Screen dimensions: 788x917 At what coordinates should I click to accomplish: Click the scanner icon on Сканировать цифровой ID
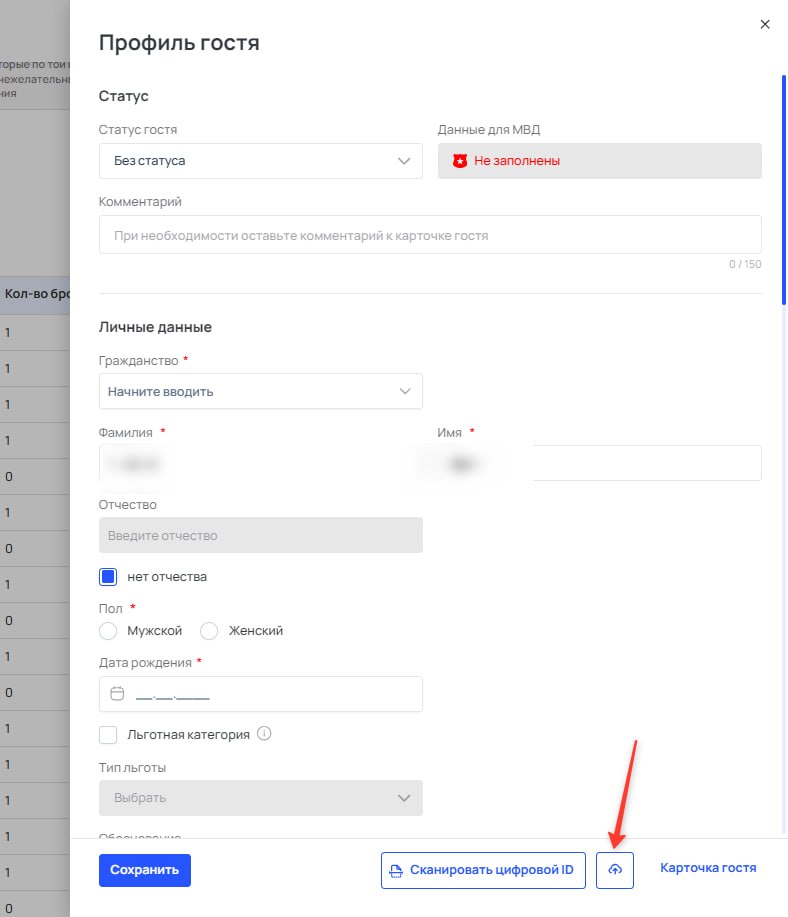point(396,871)
